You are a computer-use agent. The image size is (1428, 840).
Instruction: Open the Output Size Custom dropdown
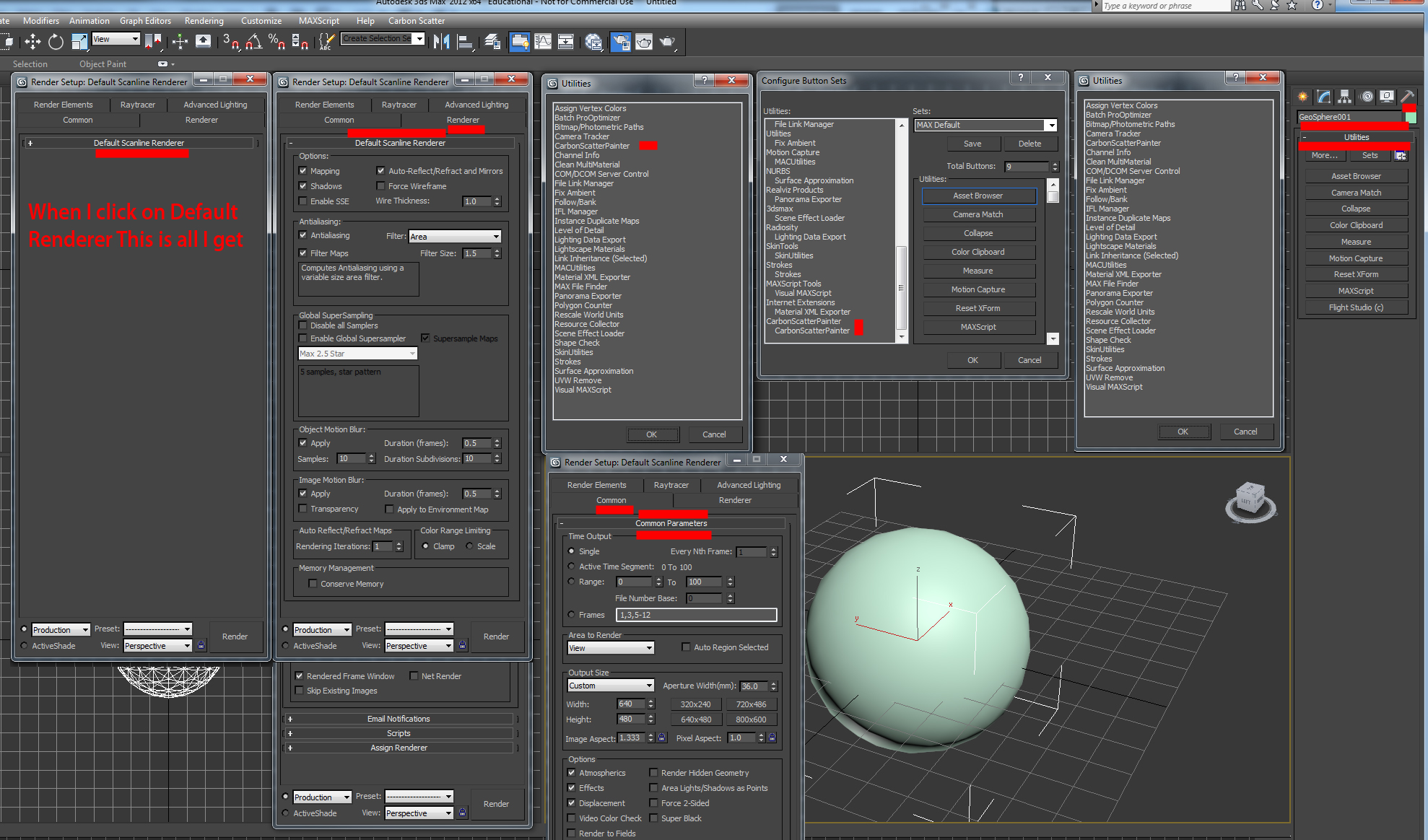click(x=610, y=686)
